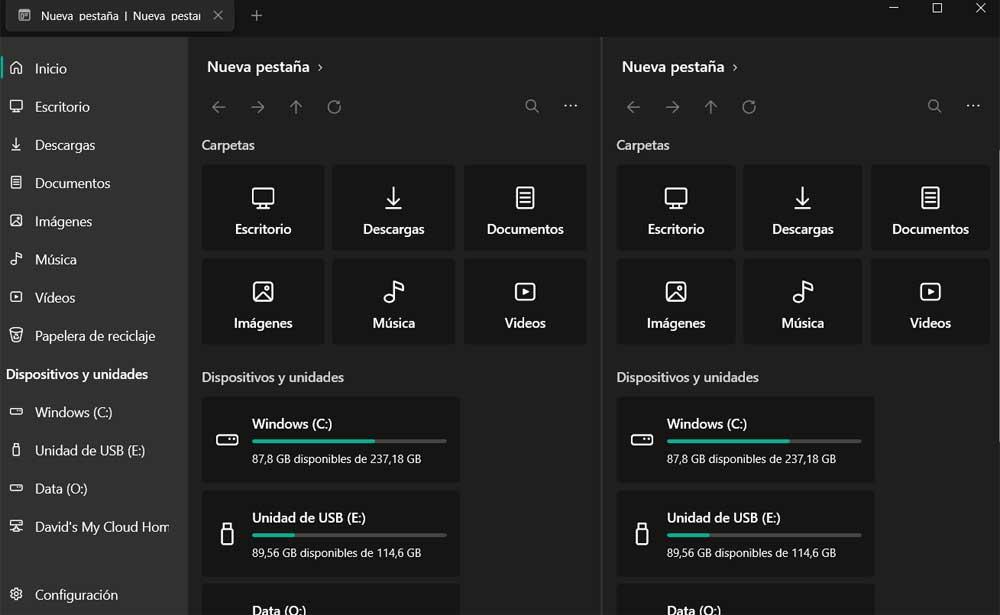Open David's My Cloud Home in sidebar
1000x615 pixels.
click(94, 528)
